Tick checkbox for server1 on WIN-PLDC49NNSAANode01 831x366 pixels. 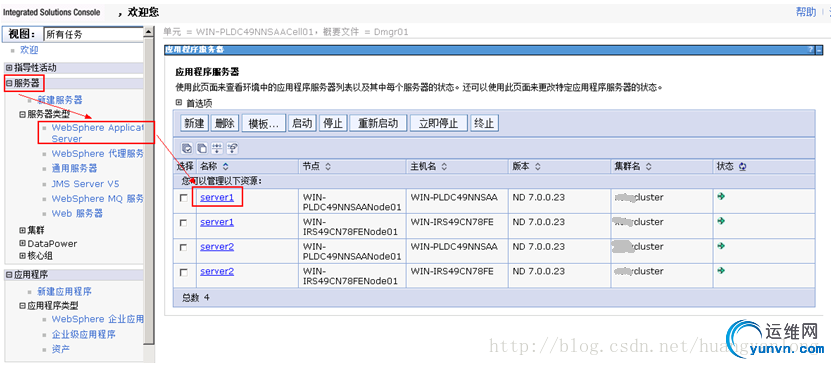point(184,198)
